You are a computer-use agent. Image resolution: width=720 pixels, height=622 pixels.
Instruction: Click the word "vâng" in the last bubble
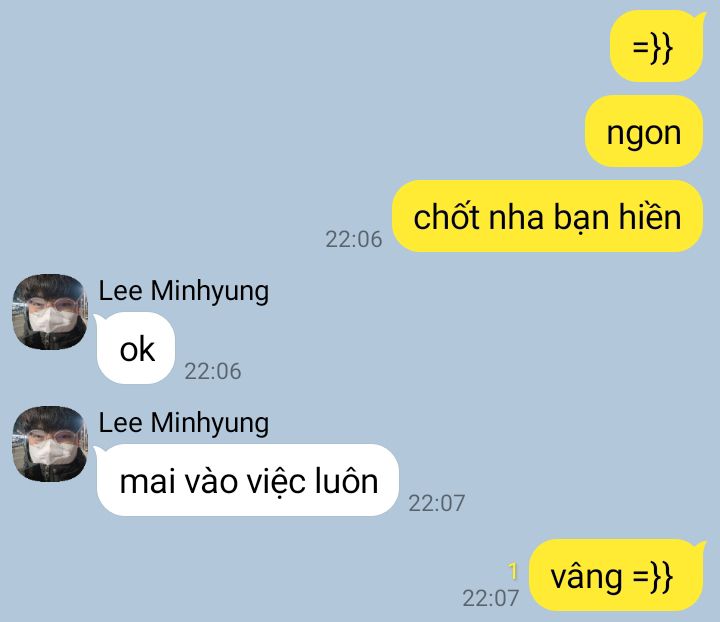(x=586, y=577)
